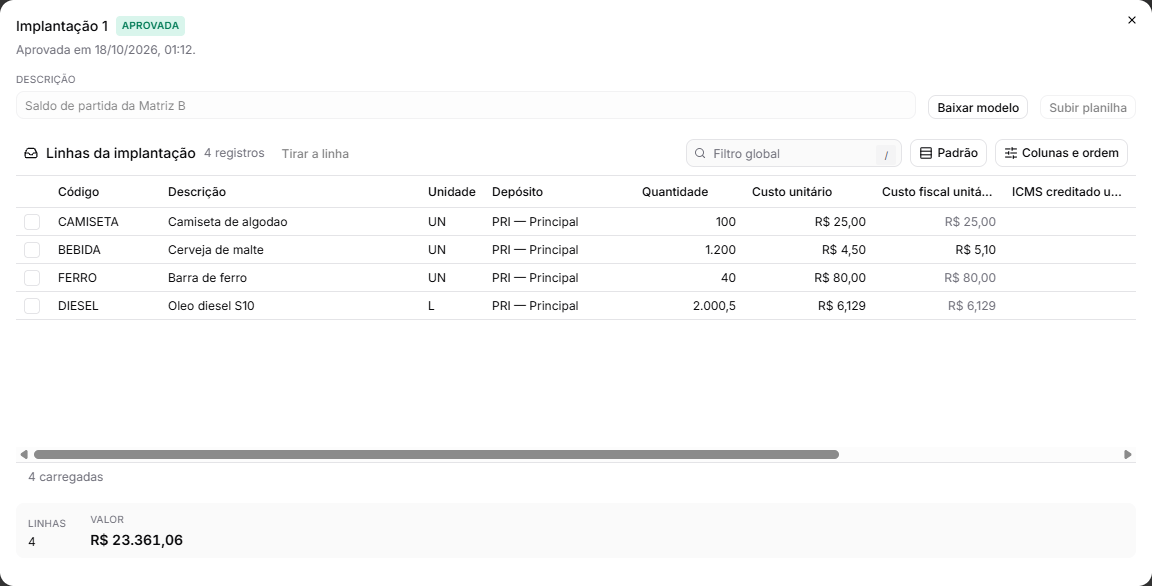Tick the checkbox for the DIESEL row

32,305
